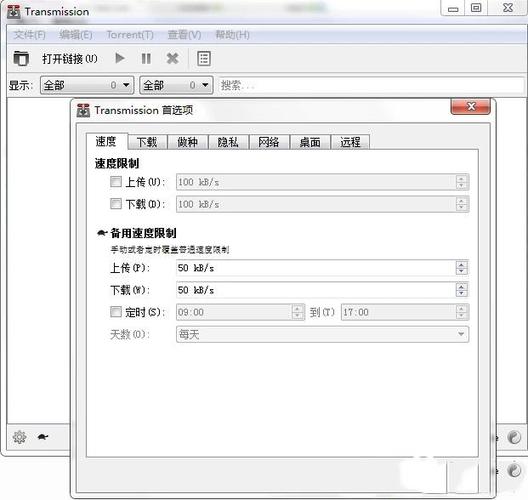The height and width of the screenshot is (500, 528).
Task: Expand first 全部 filter dropdown
Action: pyautogui.click(x=87, y=85)
